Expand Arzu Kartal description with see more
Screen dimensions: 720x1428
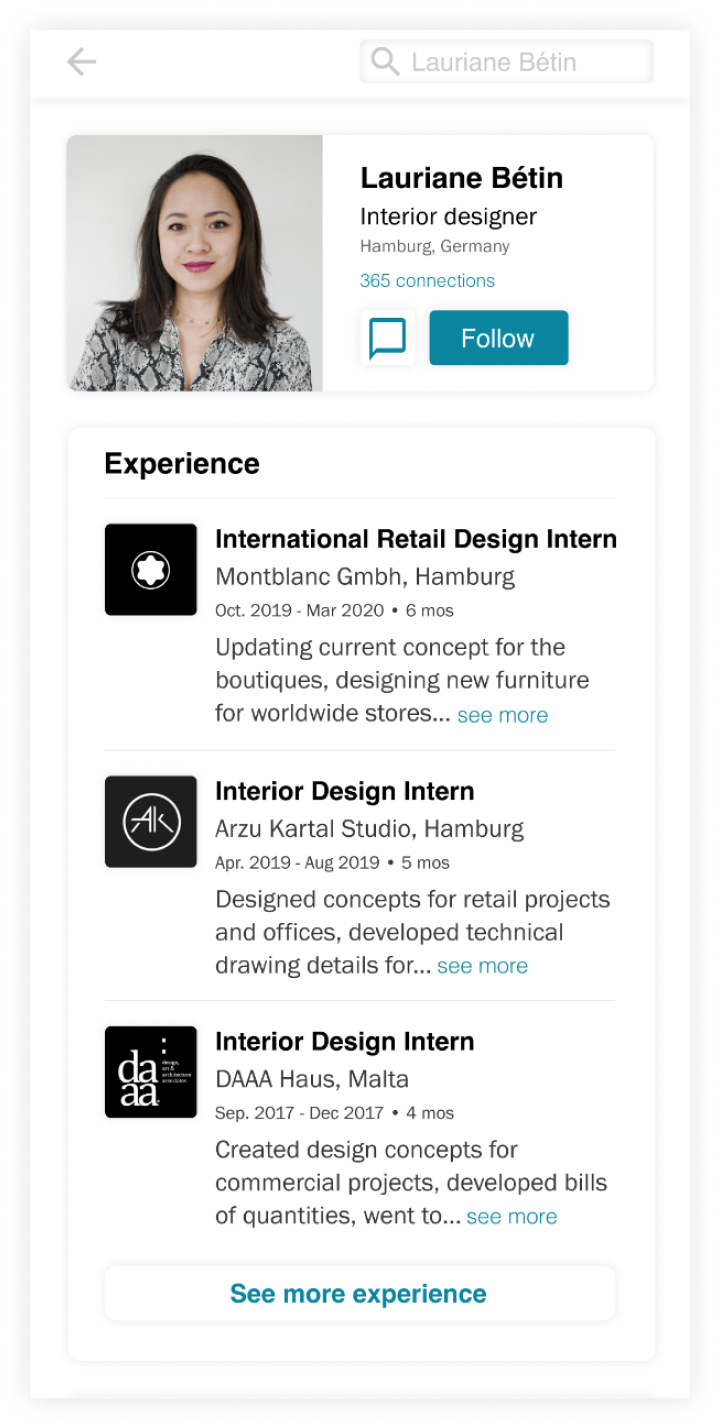click(482, 966)
